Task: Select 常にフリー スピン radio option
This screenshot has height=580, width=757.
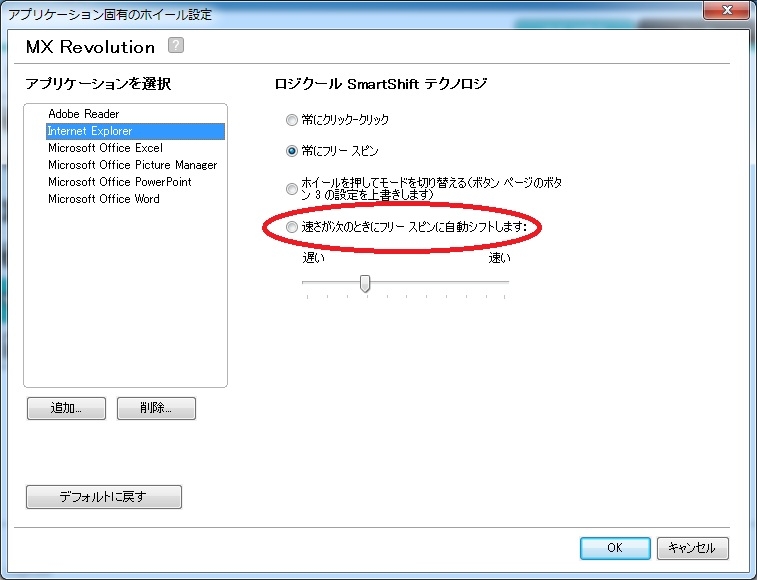Action: click(292, 151)
